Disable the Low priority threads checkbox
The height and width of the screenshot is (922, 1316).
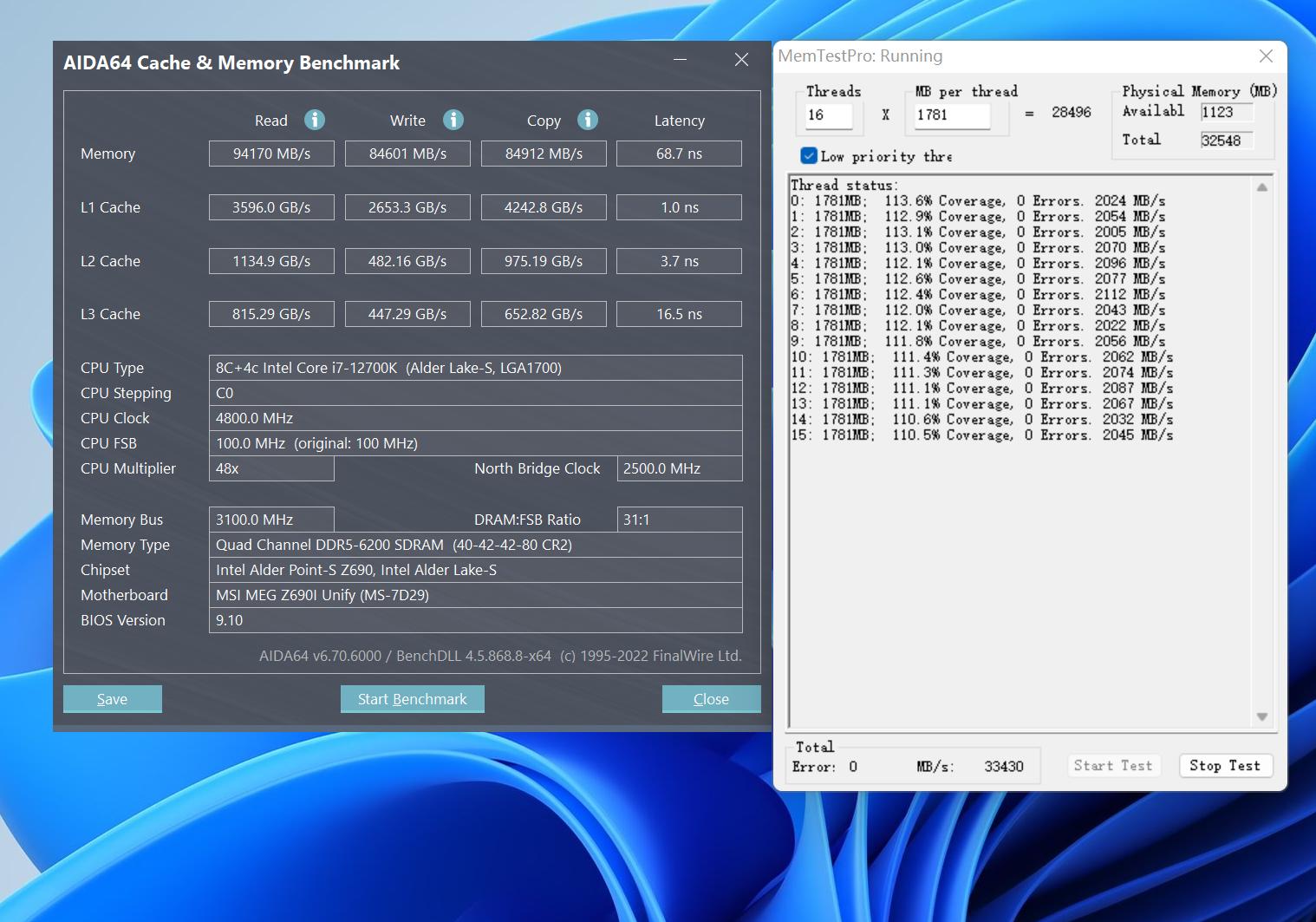click(809, 156)
